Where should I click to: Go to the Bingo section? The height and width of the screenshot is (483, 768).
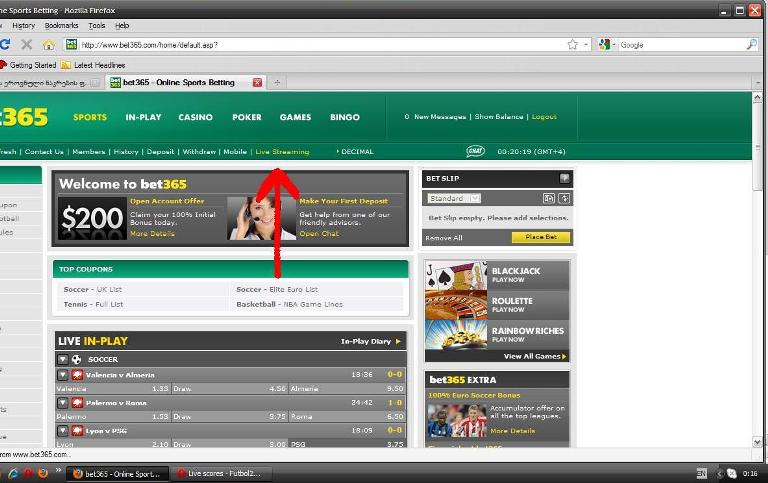(345, 117)
